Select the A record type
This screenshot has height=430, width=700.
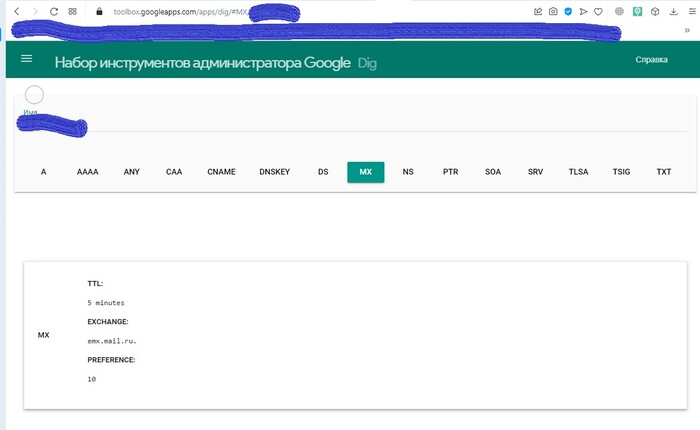43,172
